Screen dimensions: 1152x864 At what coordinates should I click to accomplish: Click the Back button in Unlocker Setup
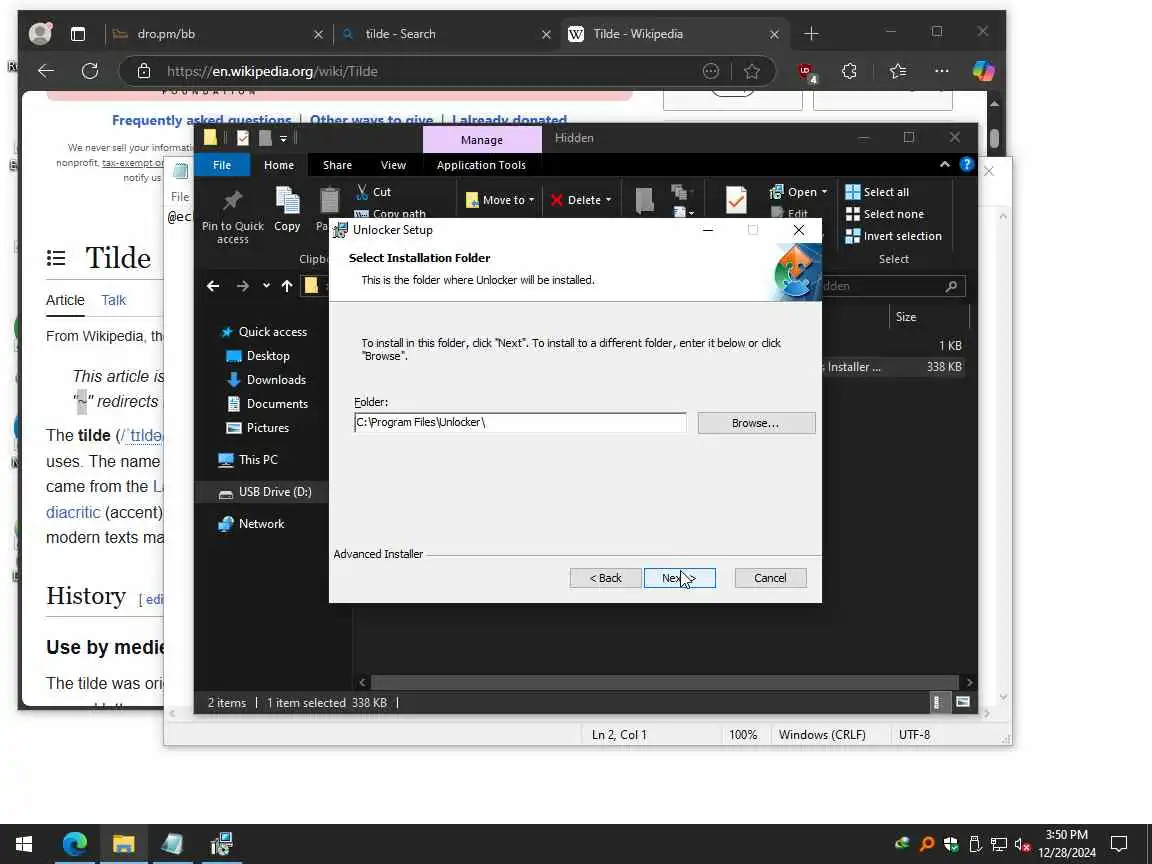click(605, 578)
